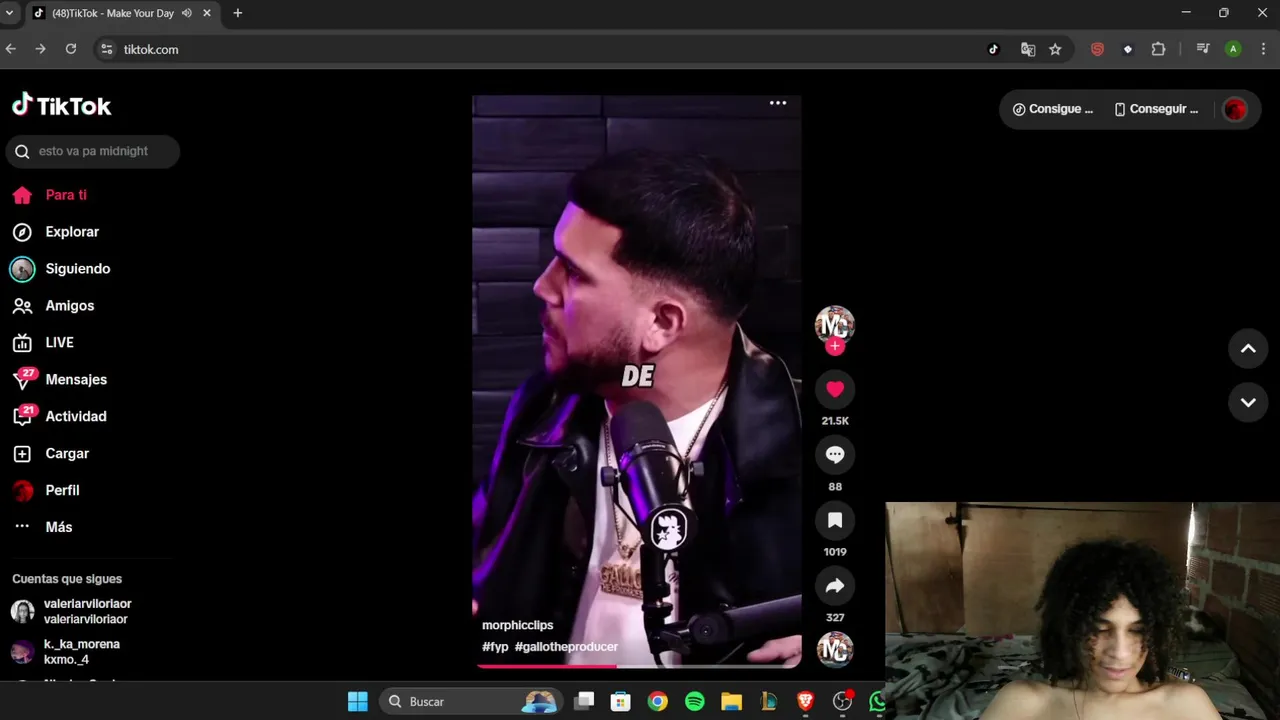Open the LIVE section
This screenshot has height=720, width=1280.
coord(59,343)
